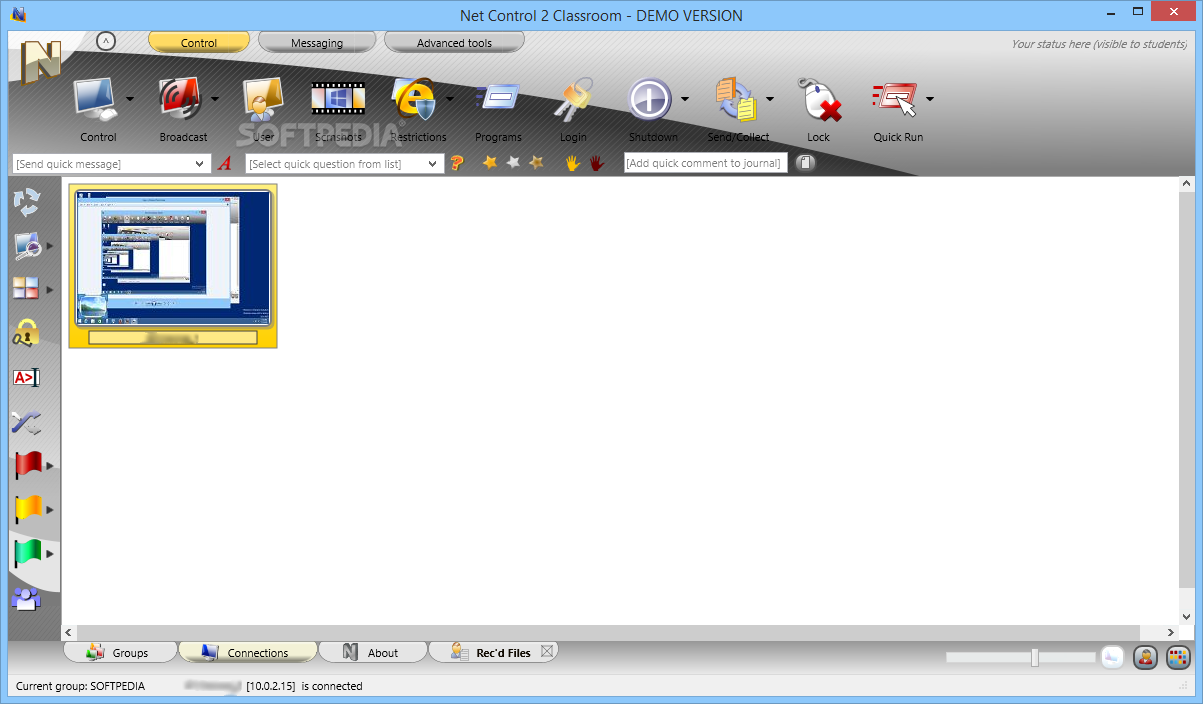Click the journal notebook icon
1203x704 pixels.
[806, 163]
